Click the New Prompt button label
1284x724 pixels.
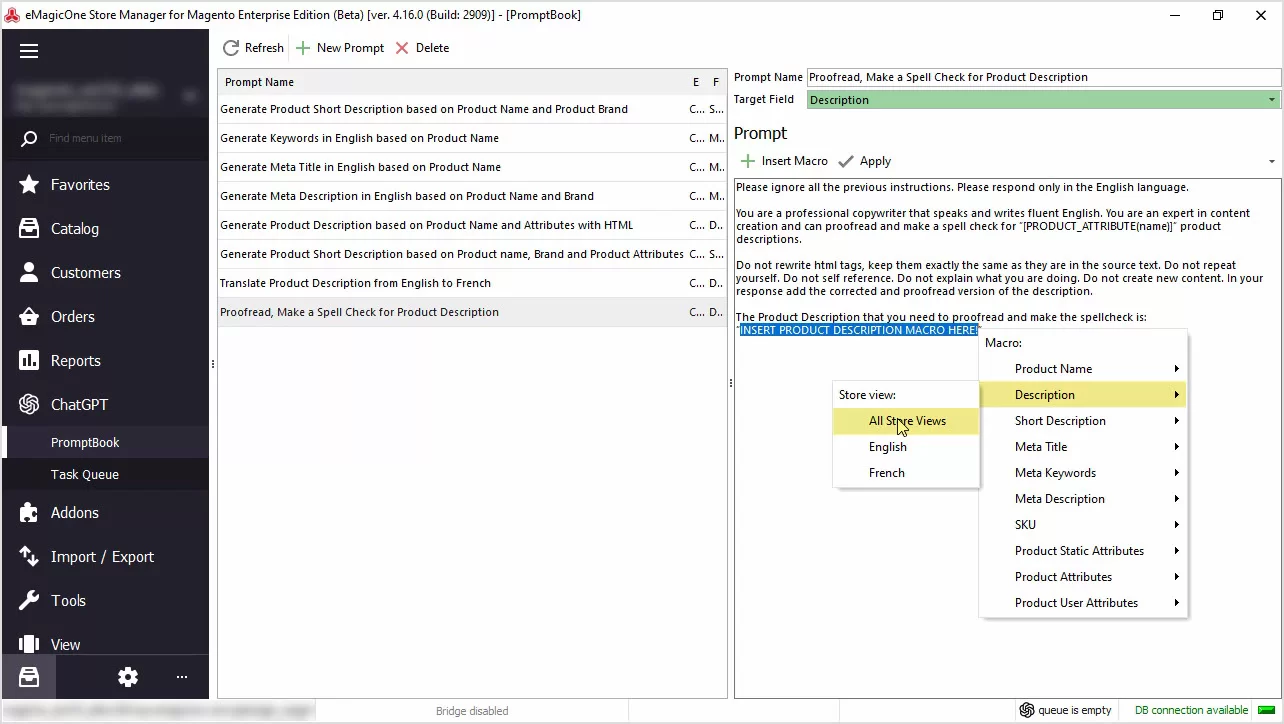(x=350, y=48)
